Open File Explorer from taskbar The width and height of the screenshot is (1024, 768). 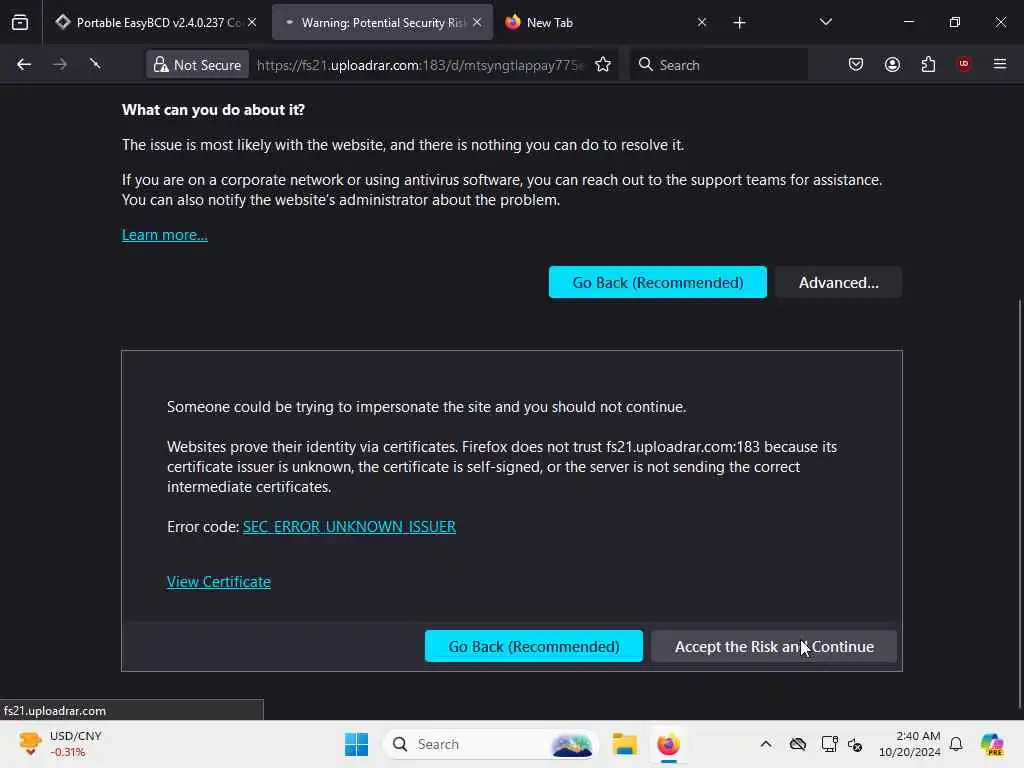pos(624,744)
